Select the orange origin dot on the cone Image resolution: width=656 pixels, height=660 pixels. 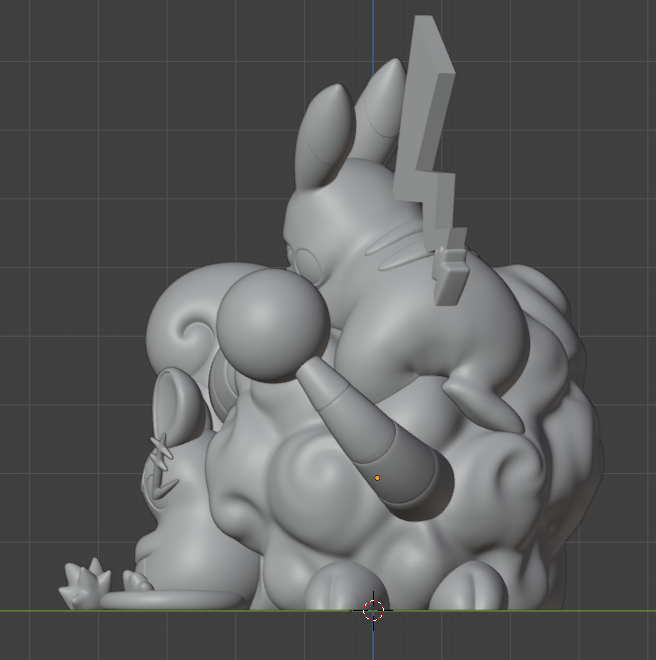pyautogui.click(x=377, y=478)
